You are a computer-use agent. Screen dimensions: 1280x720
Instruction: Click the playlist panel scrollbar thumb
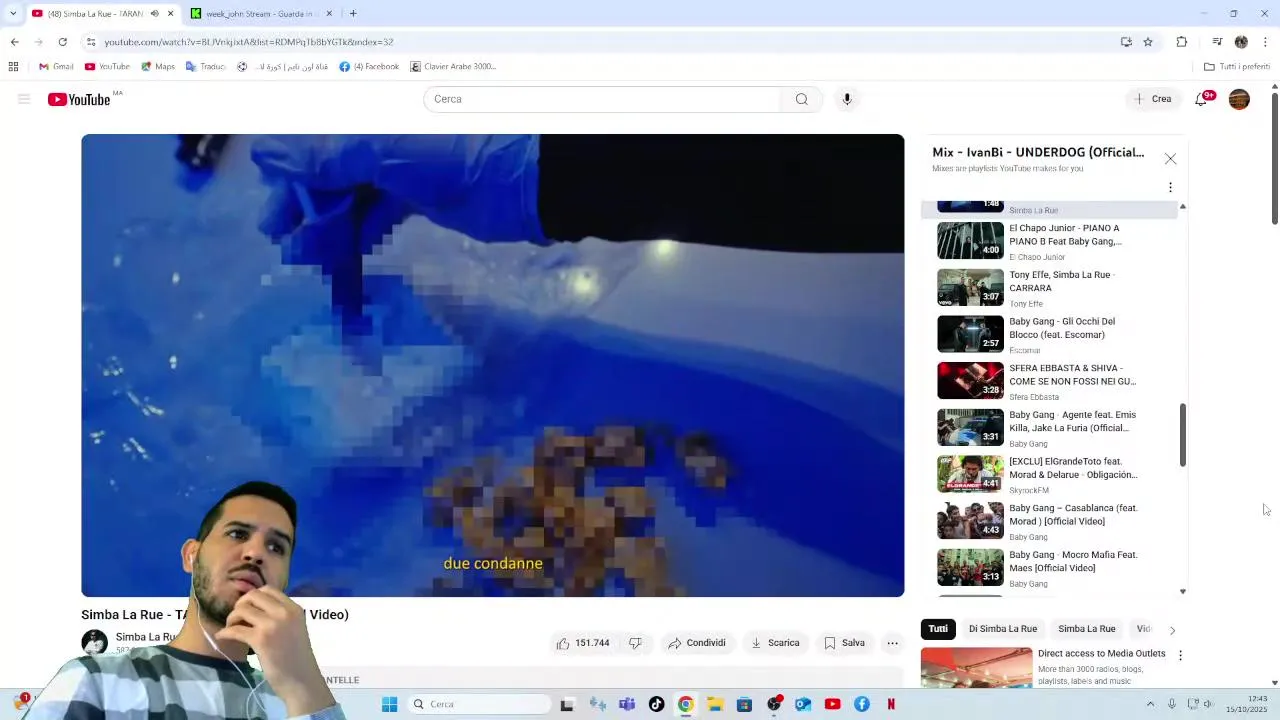click(1182, 435)
